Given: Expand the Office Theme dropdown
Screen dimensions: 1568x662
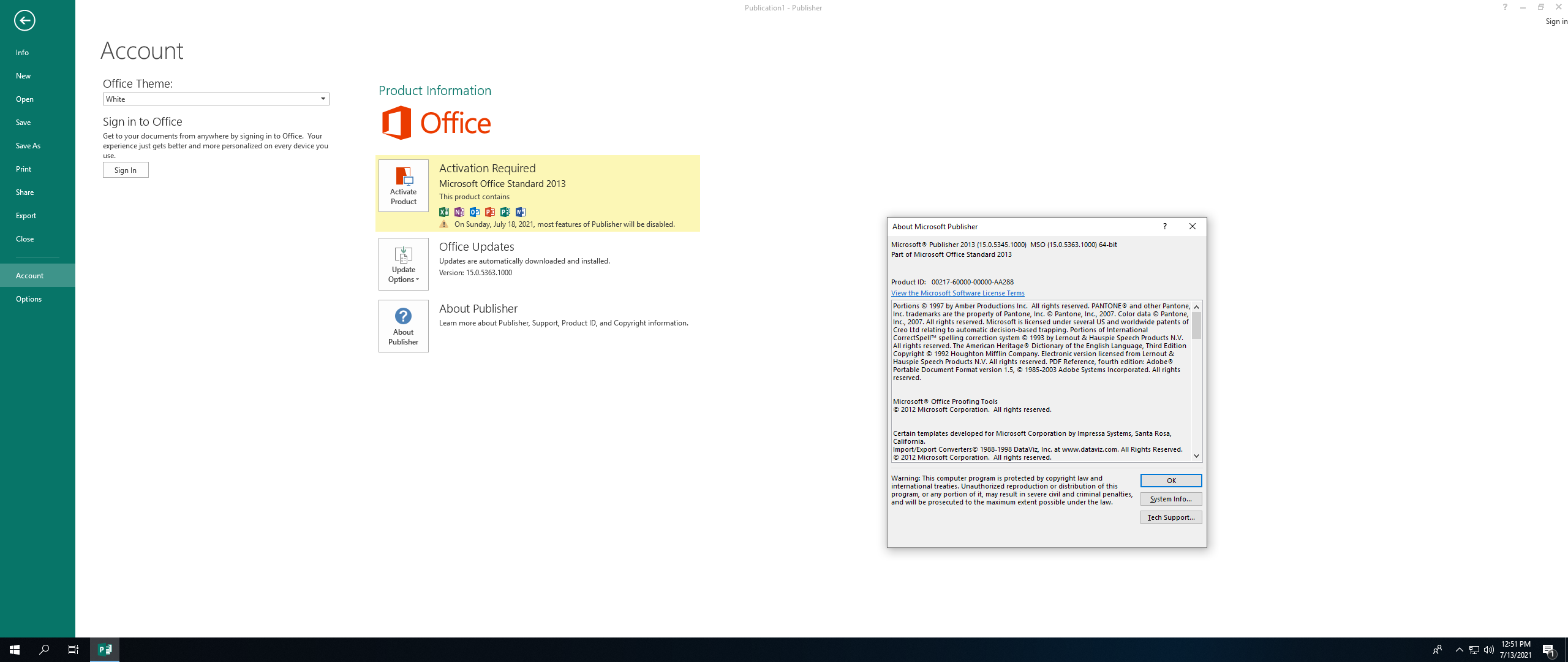Looking at the screenshot, I should (x=323, y=99).
